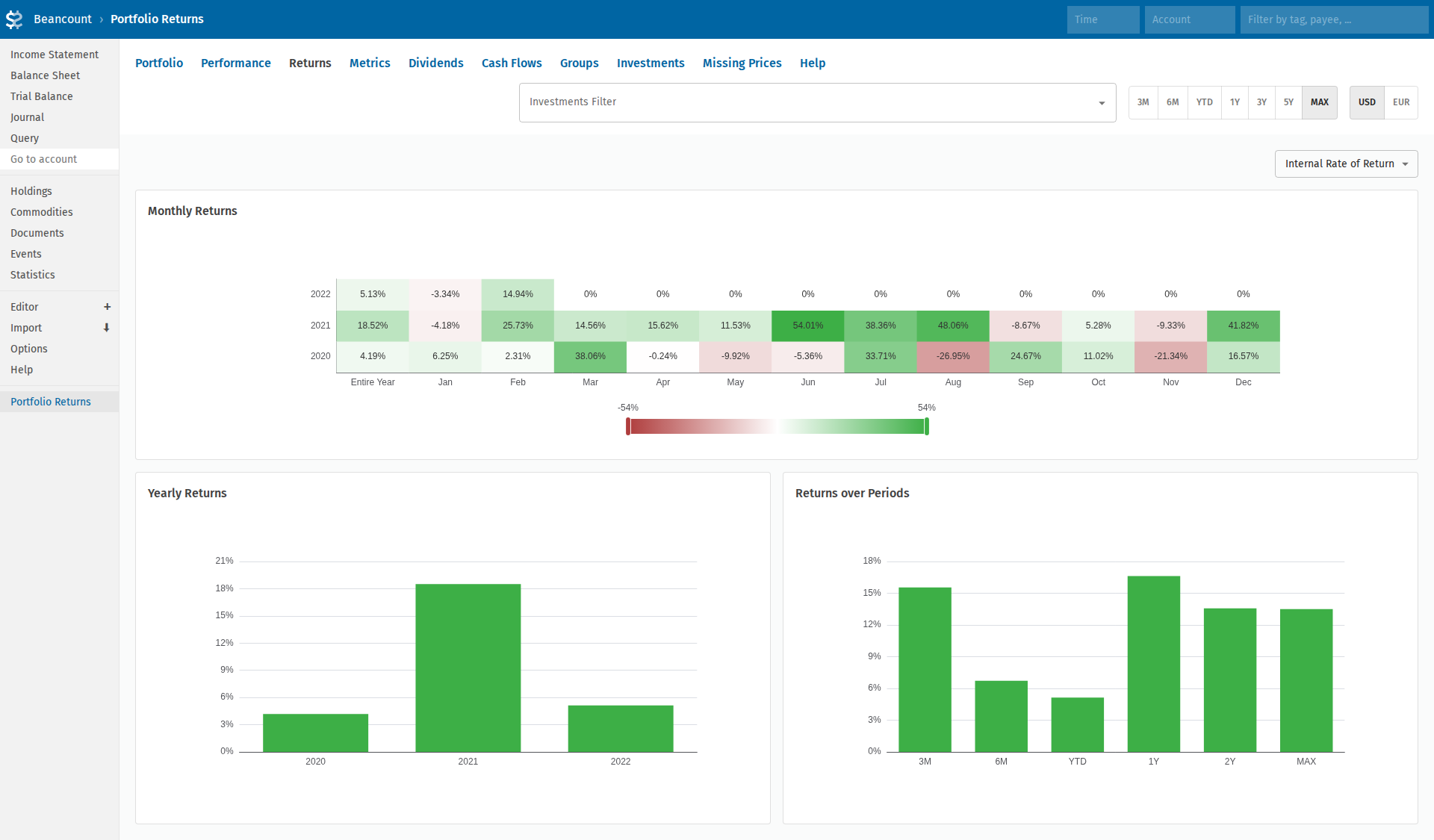Open the Cash Flows tab

(512, 63)
